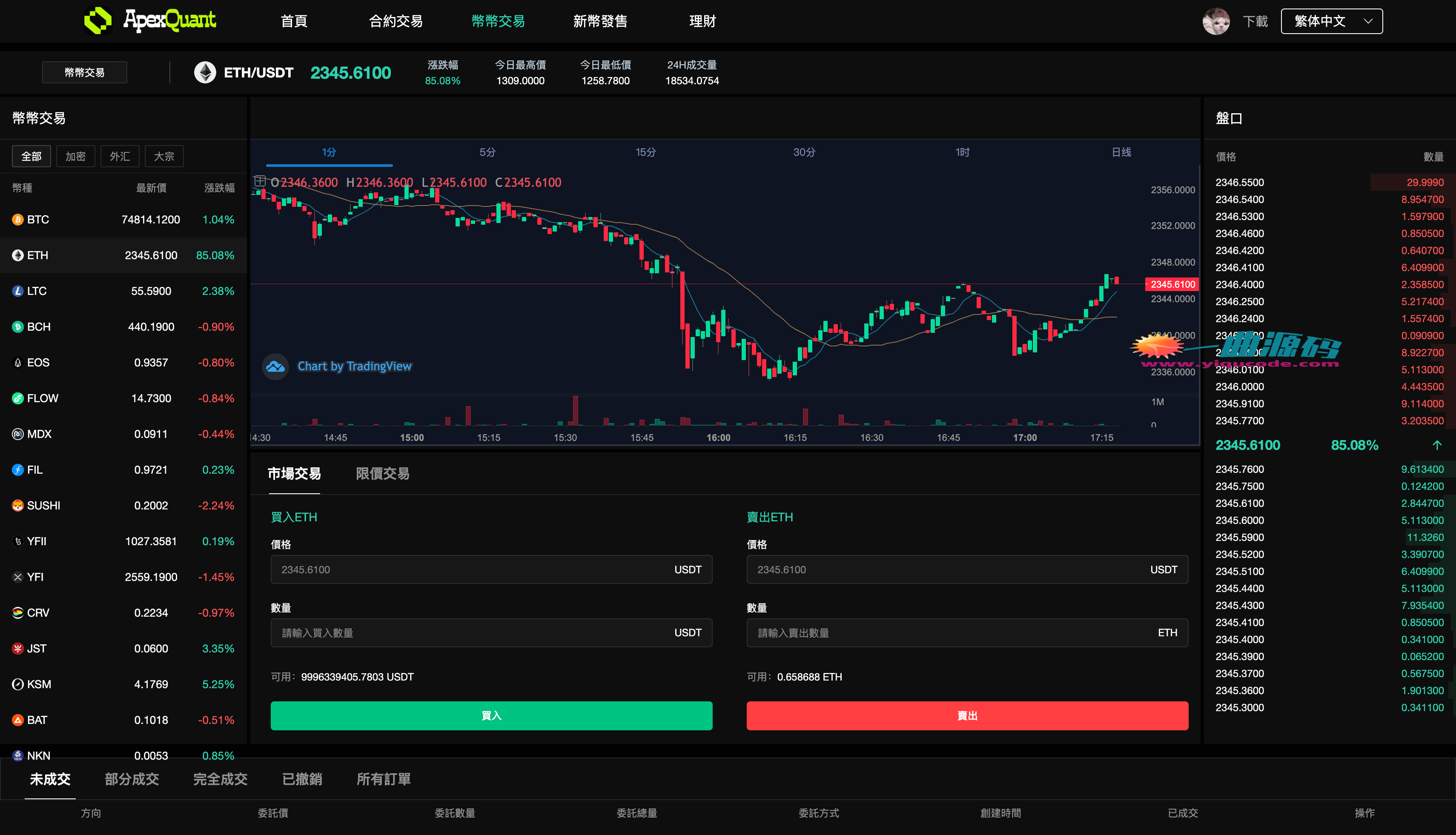Select the 外汇 category filter

(120, 157)
